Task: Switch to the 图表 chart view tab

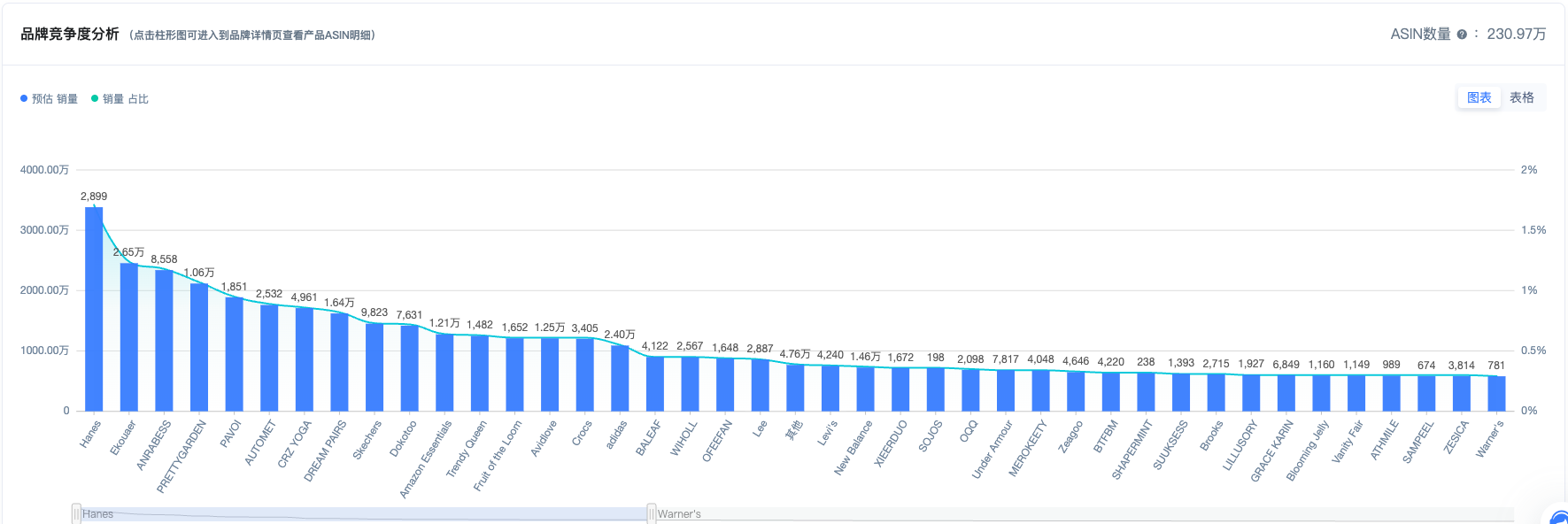Action: 1479,97
